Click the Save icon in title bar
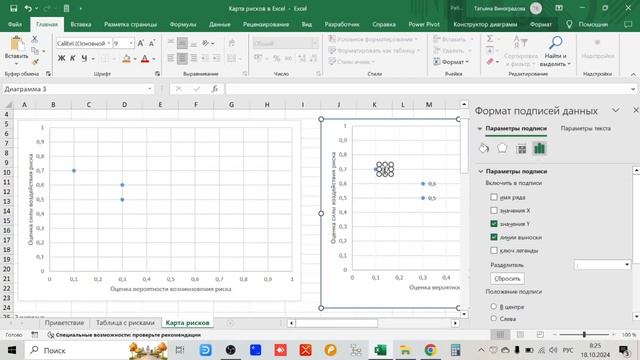The height and width of the screenshot is (360, 640). [x=13, y=8]
